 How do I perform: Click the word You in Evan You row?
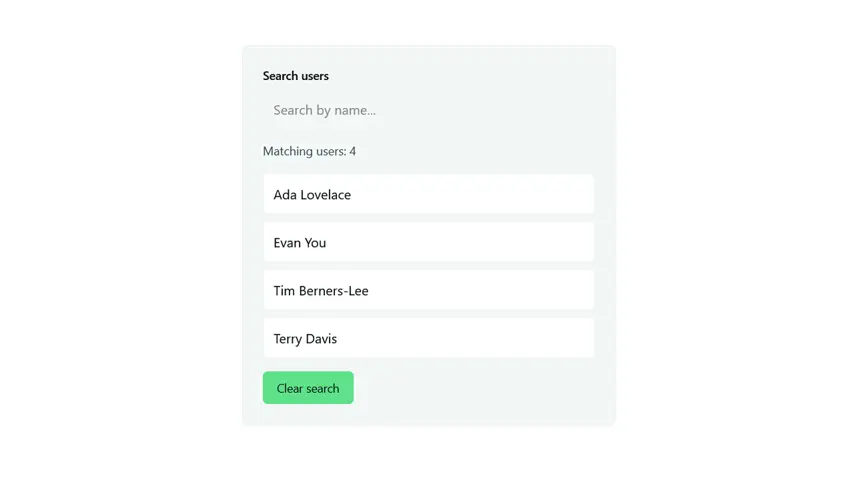tap(315, 242)
